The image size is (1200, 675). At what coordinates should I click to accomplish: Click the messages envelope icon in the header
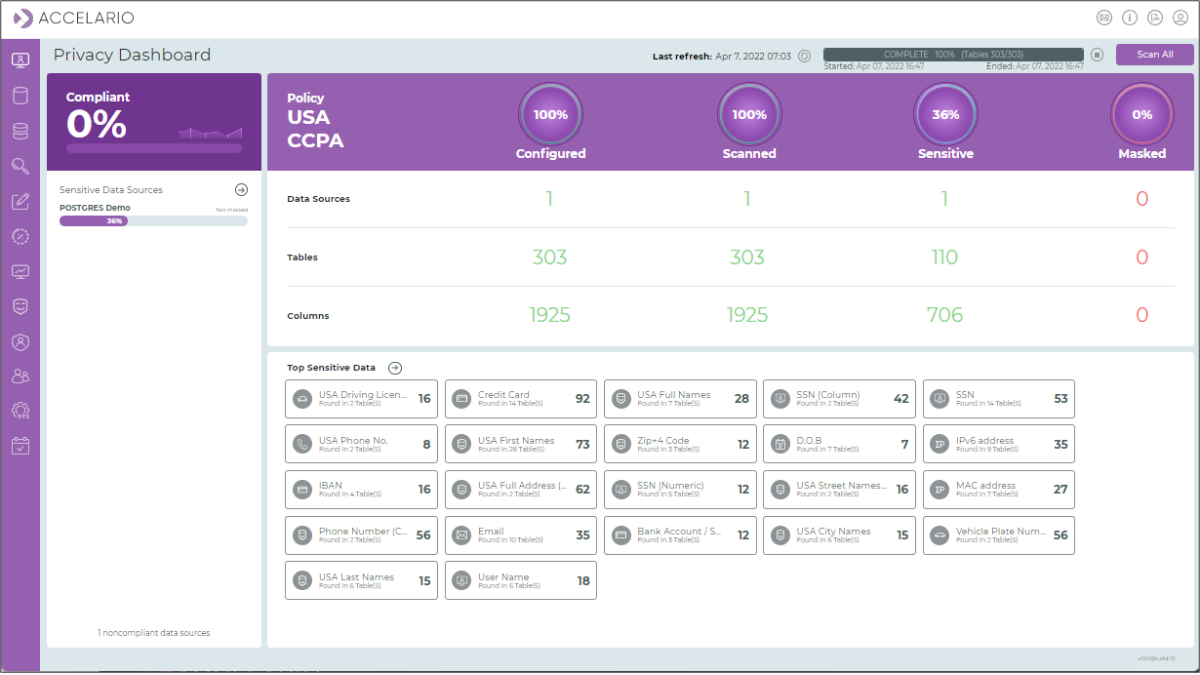pos(1104,17)
